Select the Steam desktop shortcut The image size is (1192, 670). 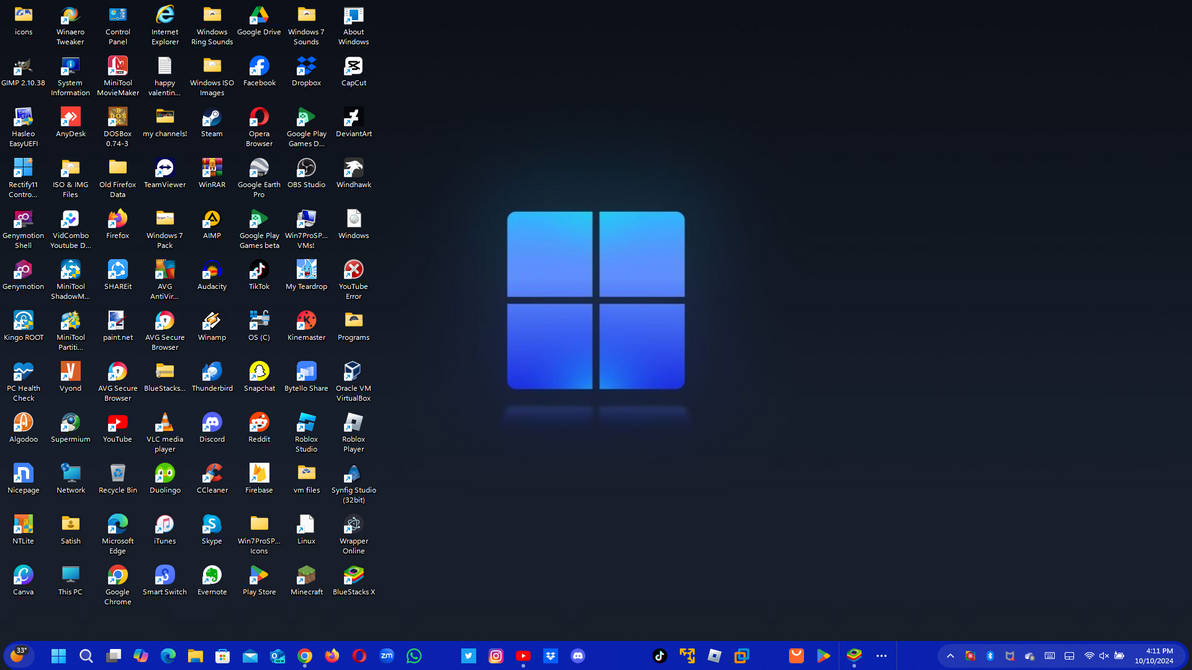pos(212,122)
